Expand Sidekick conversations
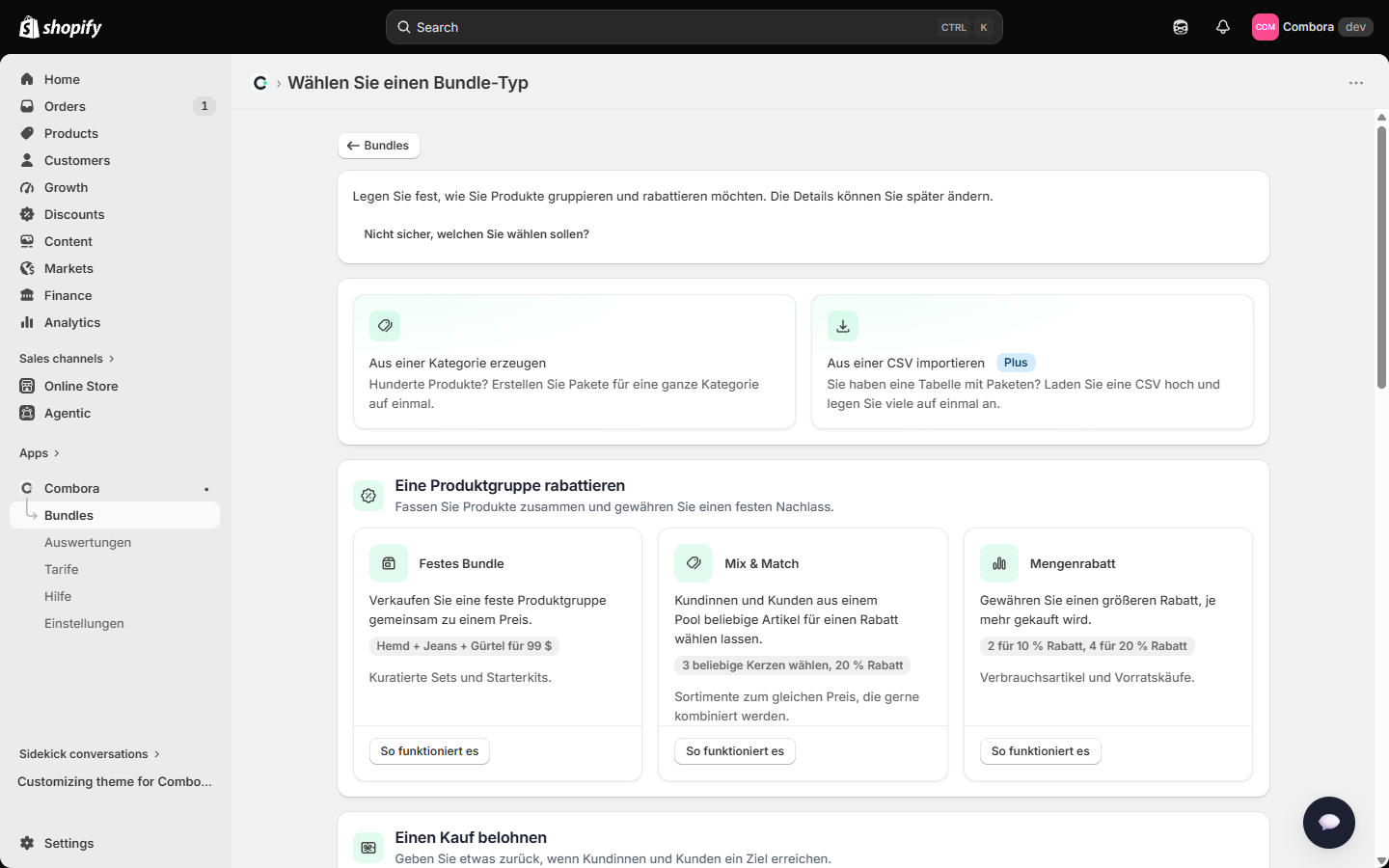Image resolution: width=1389 pixels, height=868 pixels. click(x=90, y=754)
